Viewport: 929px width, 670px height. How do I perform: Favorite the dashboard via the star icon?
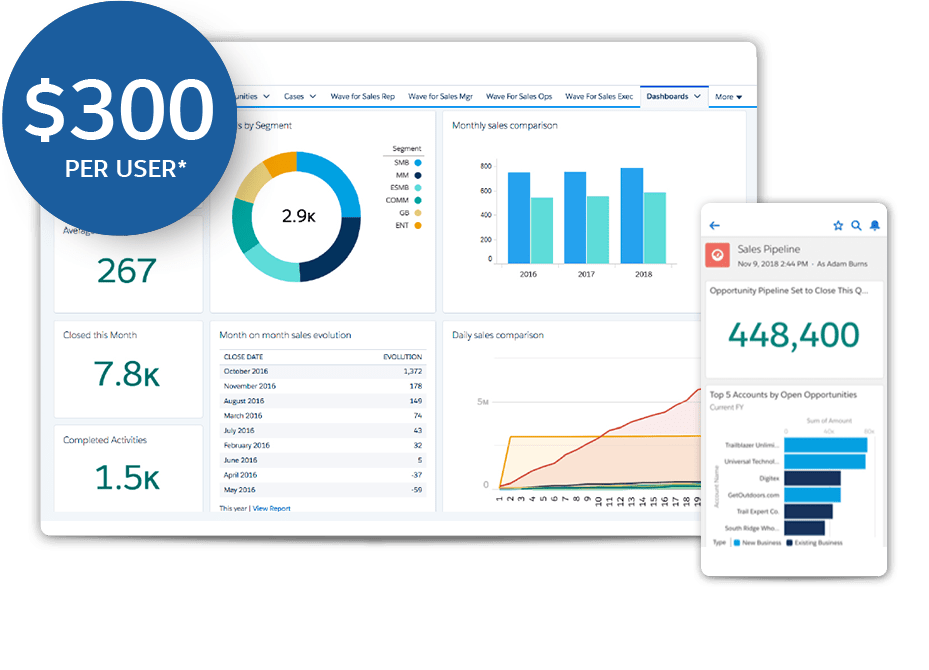point(838,225)
